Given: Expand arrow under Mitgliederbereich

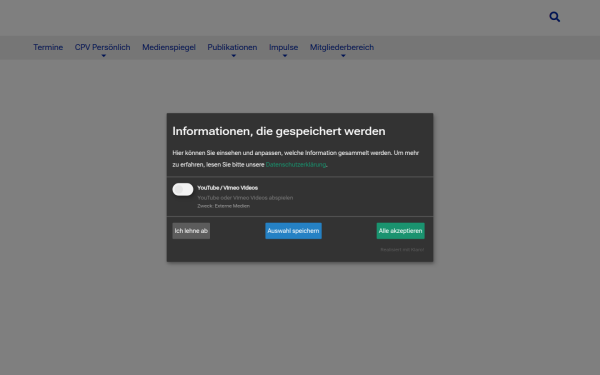Looking at the screenshot, I should tap(343, 56).
